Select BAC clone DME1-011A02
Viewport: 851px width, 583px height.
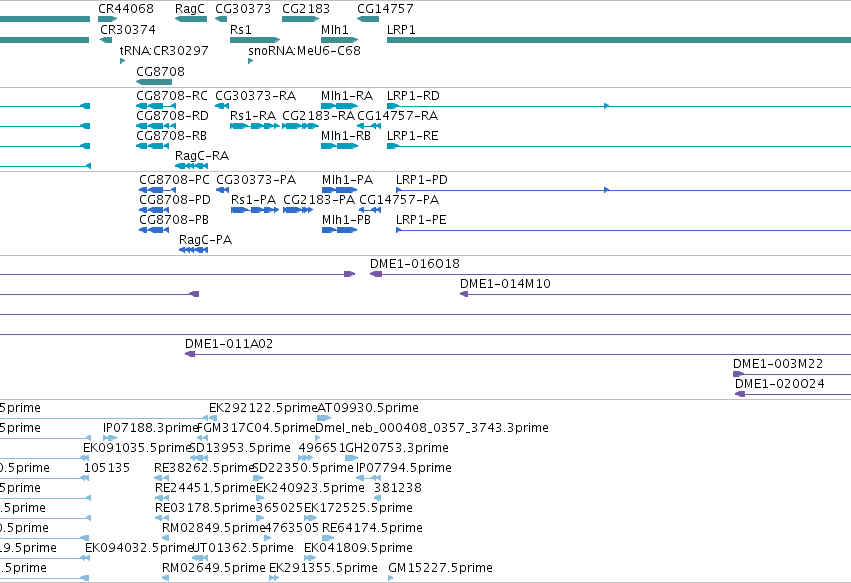pos(229,344)
